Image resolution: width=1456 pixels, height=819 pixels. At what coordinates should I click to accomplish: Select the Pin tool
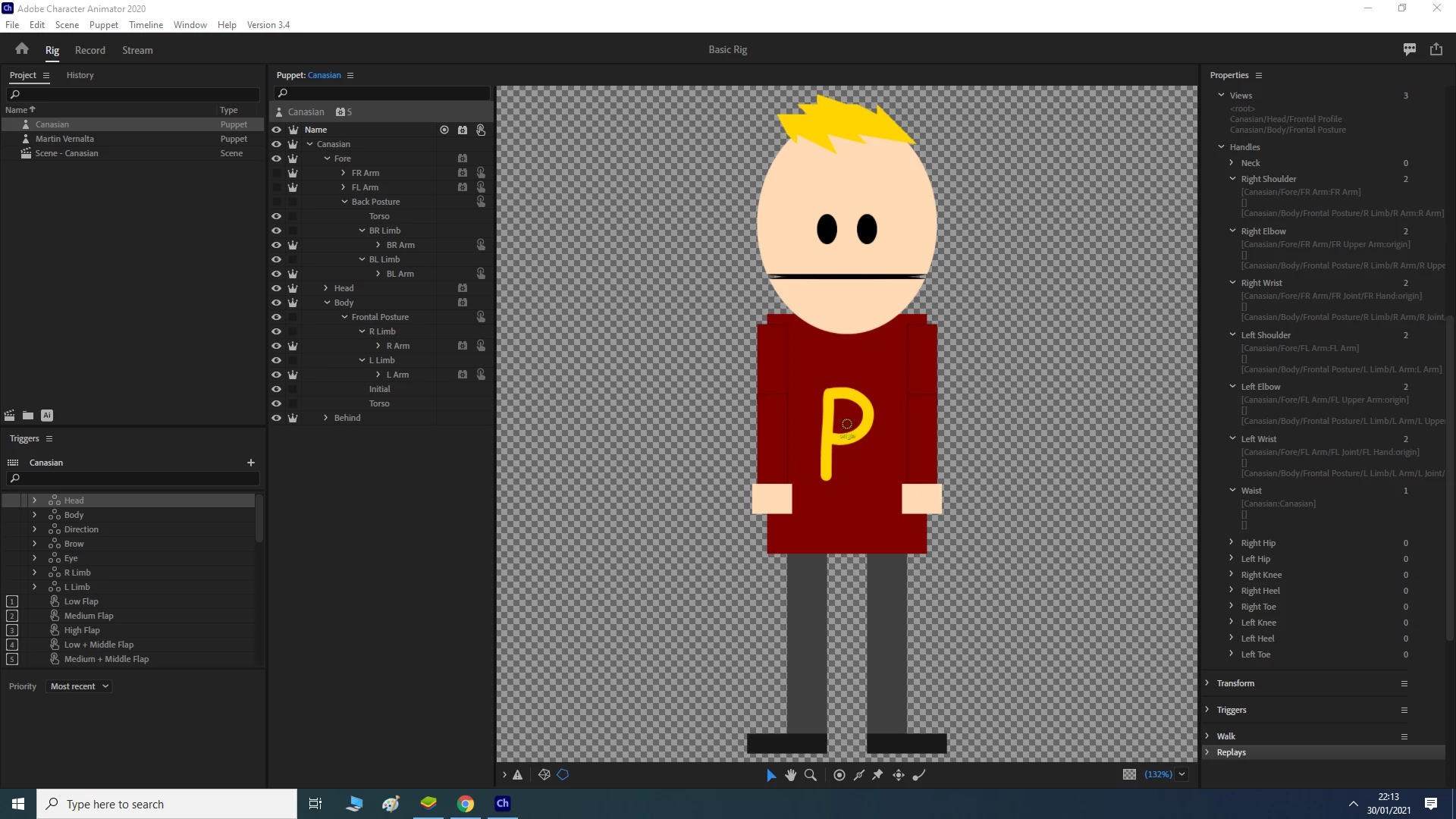[x=878, y=775]
